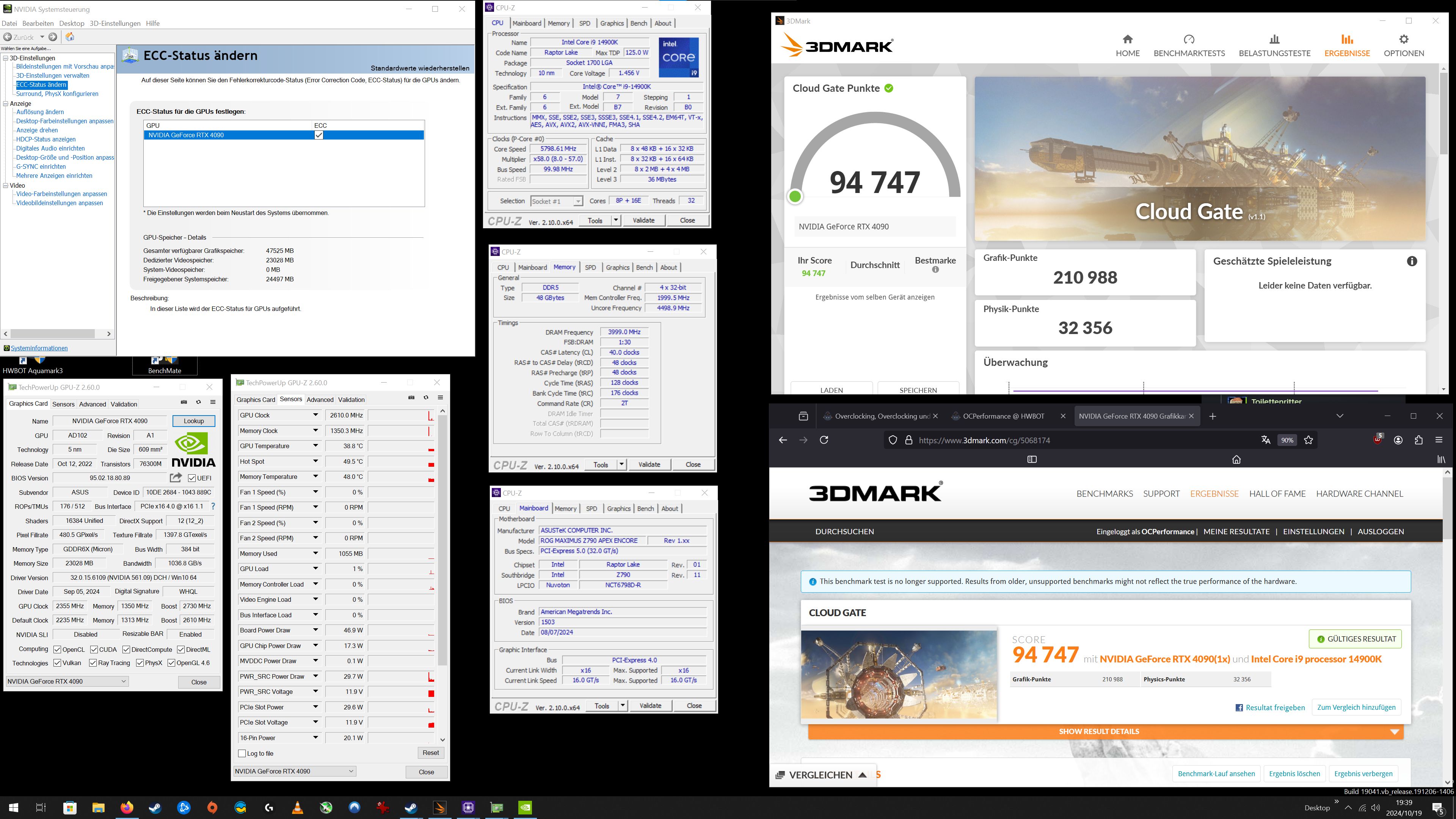Click Ergebnis löschen on 3DMark page
The height and width of the screenshot is (819, 1456).
click(1294, 774)
